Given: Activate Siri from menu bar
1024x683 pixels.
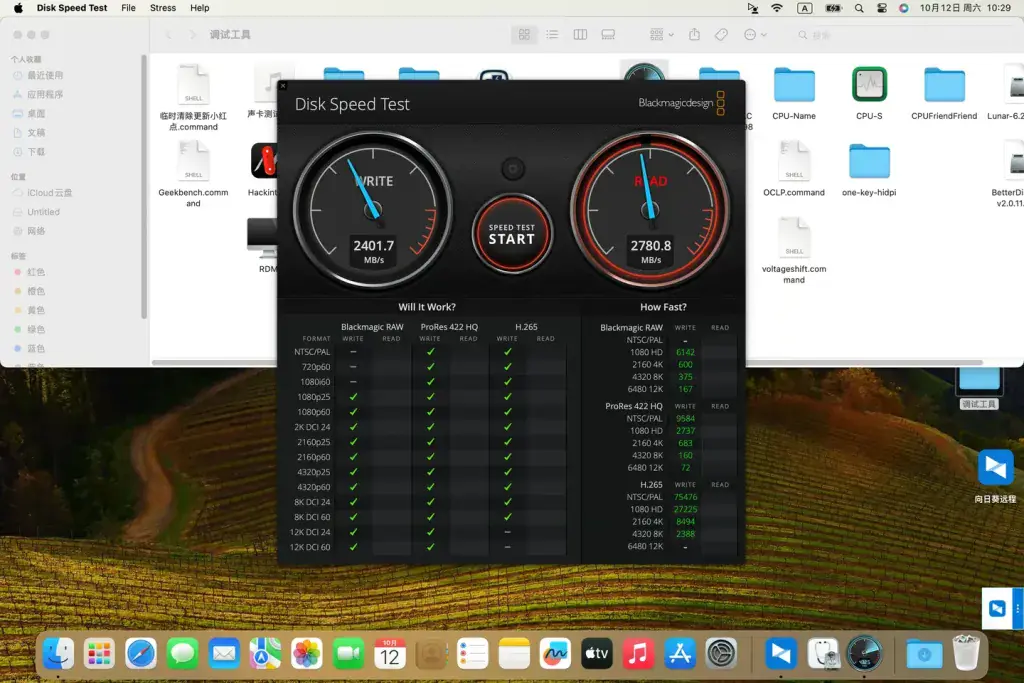Looking at the screenshot, I should pos(904,8).
